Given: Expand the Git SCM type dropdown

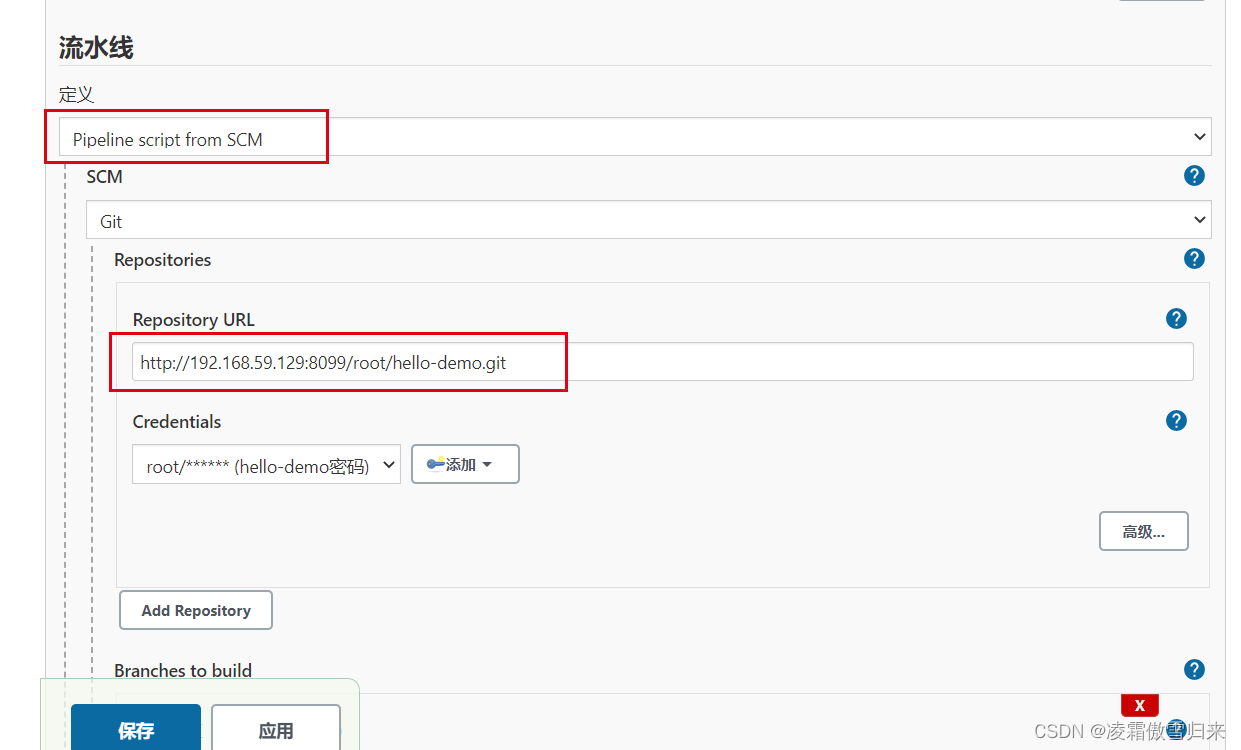Looking at the screenshot, I should click(648, 220).
